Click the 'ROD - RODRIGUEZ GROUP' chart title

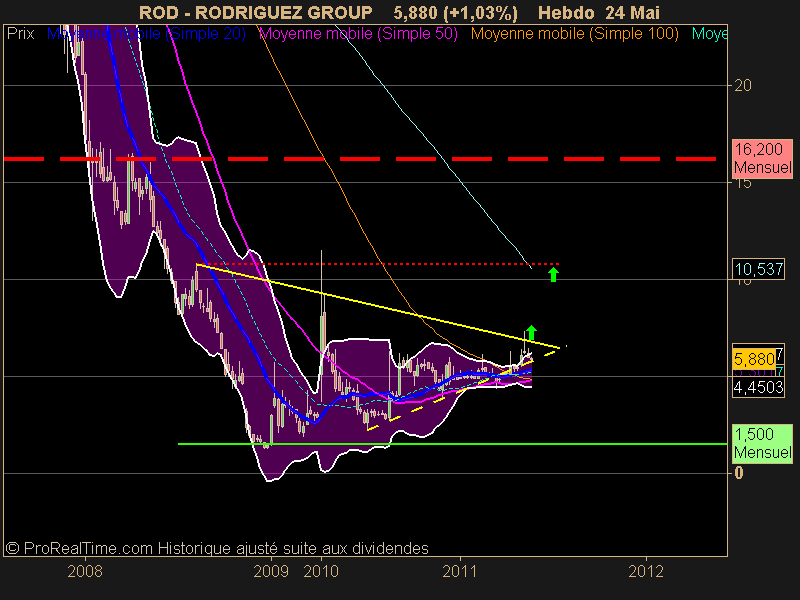(x=256, y=13)
